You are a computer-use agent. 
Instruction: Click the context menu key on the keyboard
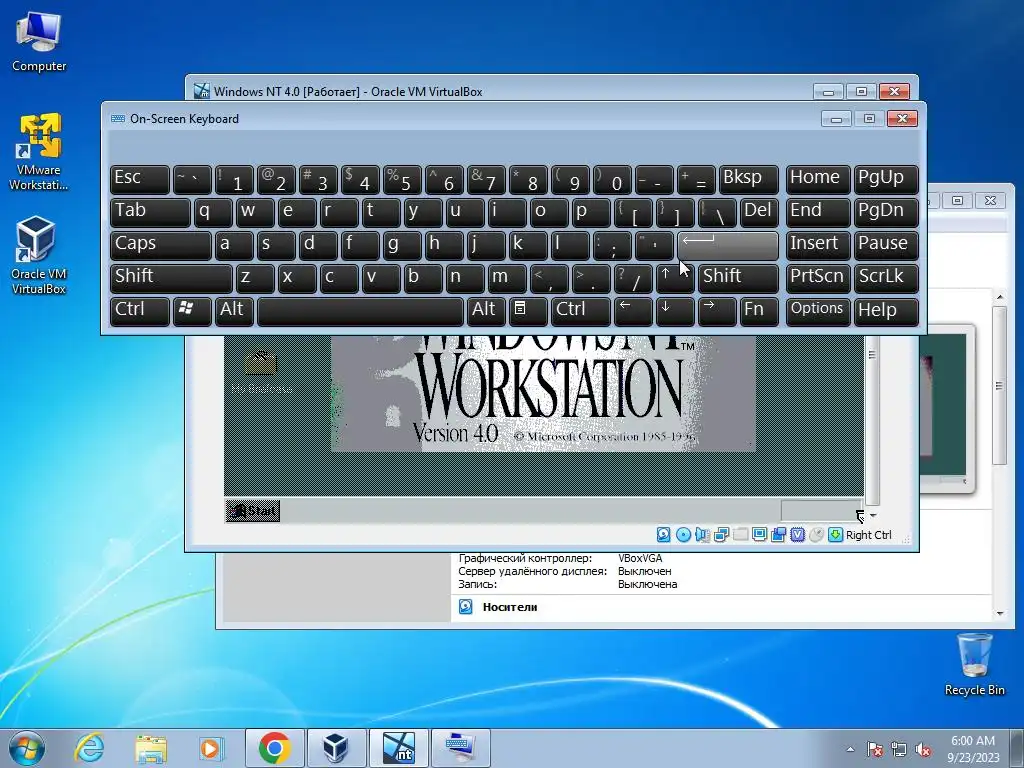click(528, 310)
